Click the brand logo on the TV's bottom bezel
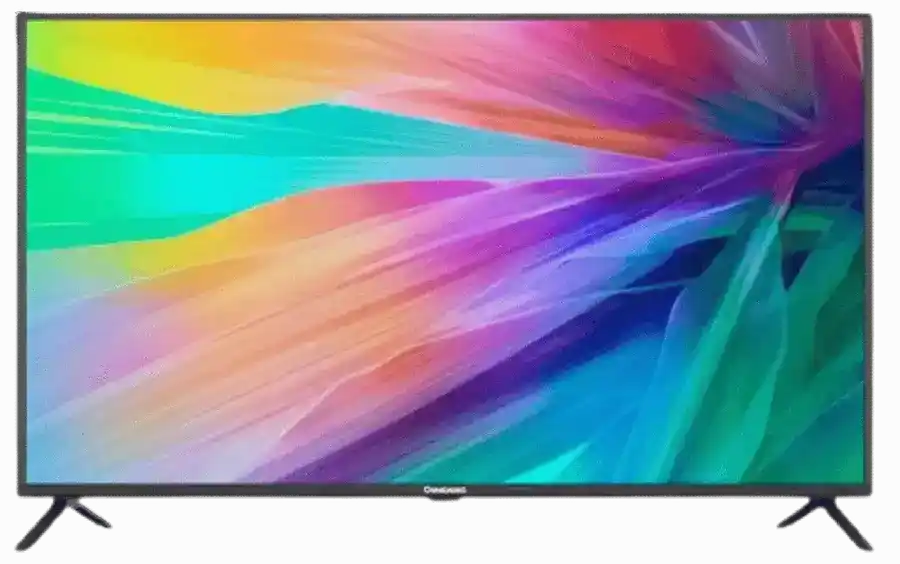Viewport: 900px width, 564px height. pyautogui.click(x=445, y=490)
